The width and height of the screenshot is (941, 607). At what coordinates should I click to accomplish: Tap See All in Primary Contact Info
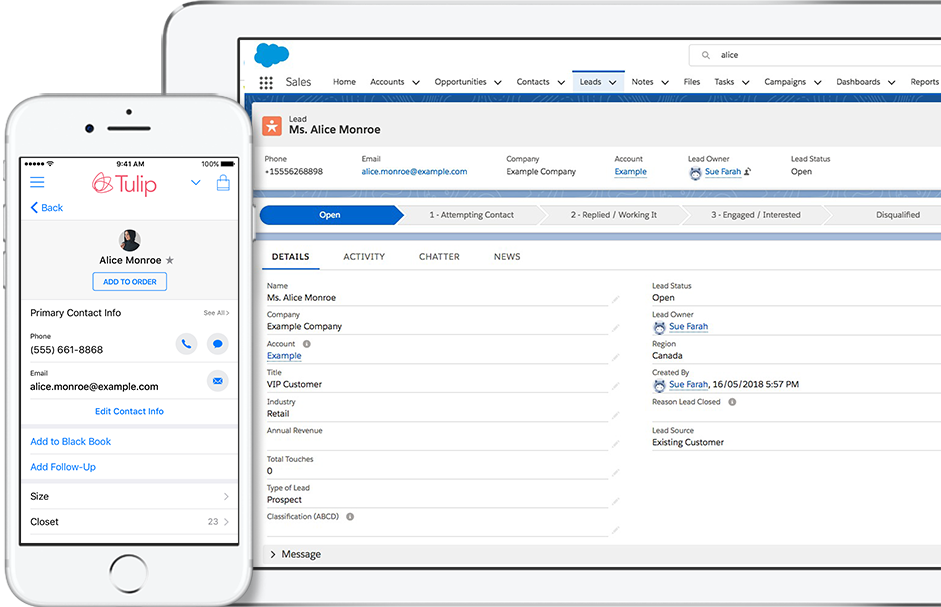coord(216,313)
